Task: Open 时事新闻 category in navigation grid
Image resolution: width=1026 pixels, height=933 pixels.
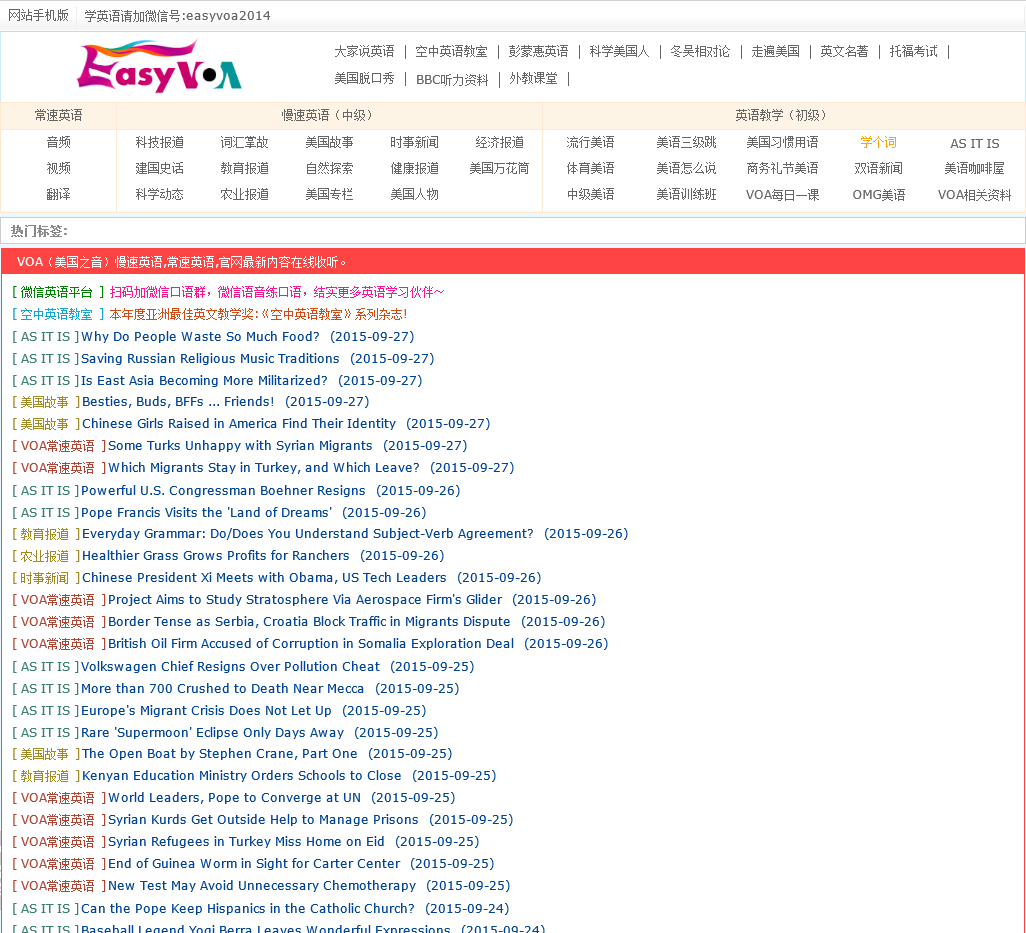Action: (415, 142)
